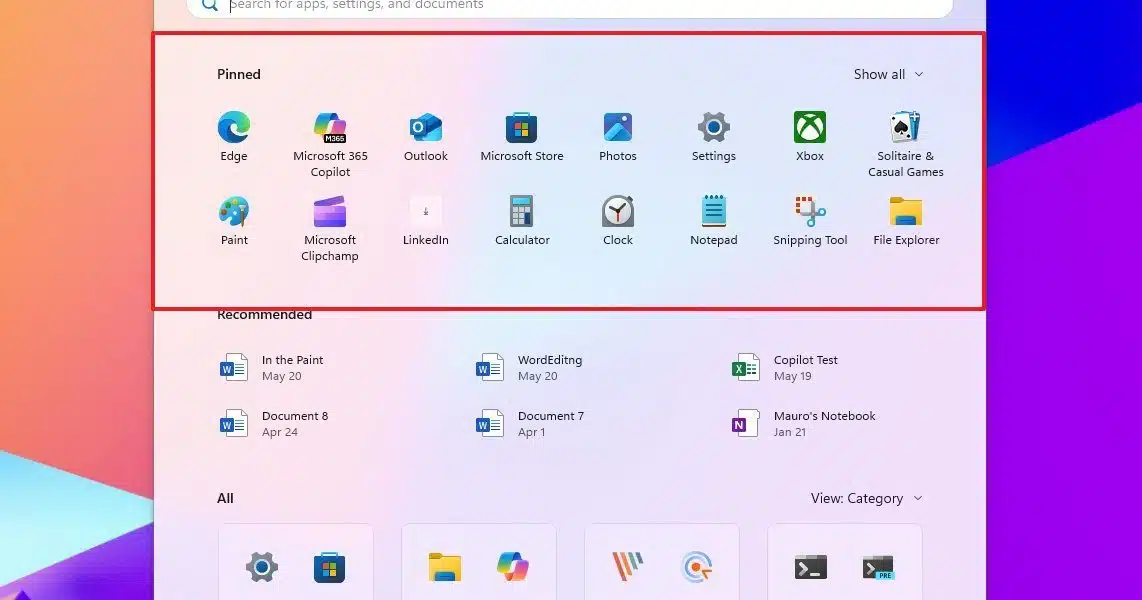Click the Start menu search box
This screenshot has height=600, width=1142.
click(x=570, y=5)
